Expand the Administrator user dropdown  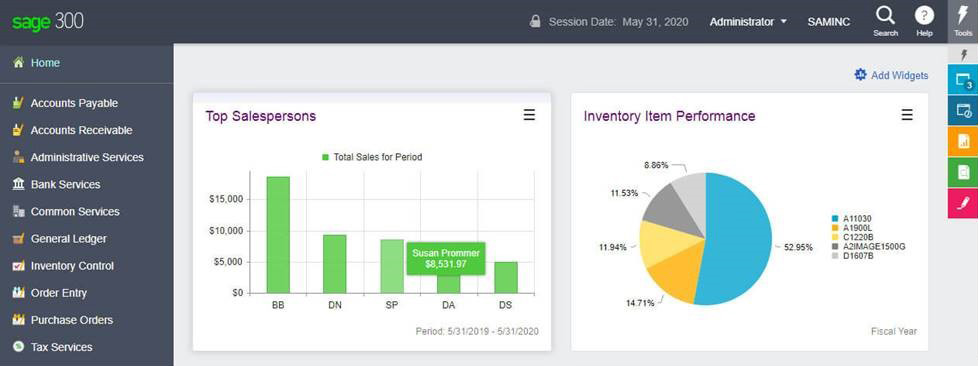tap(748, 21)
